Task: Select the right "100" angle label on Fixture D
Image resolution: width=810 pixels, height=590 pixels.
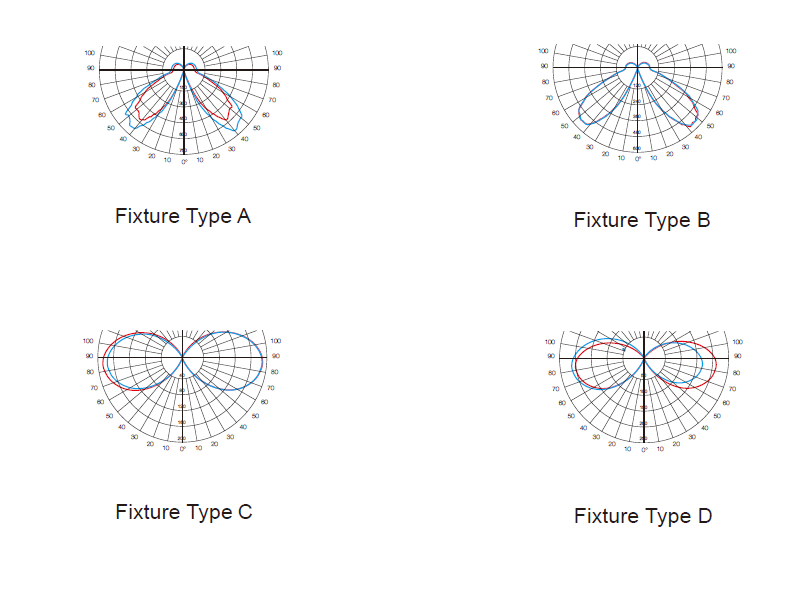Action: 738,342
